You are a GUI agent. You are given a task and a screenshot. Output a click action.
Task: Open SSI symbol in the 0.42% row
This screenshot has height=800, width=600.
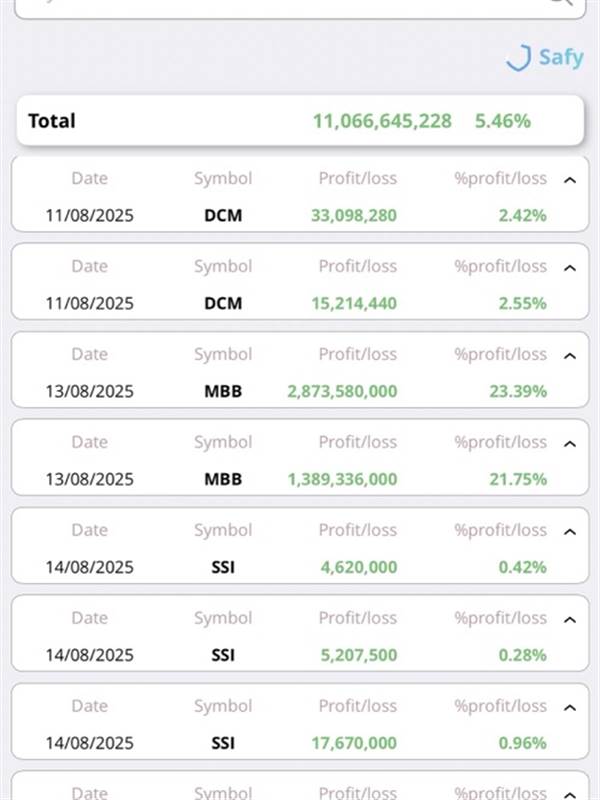coord(222,567)
